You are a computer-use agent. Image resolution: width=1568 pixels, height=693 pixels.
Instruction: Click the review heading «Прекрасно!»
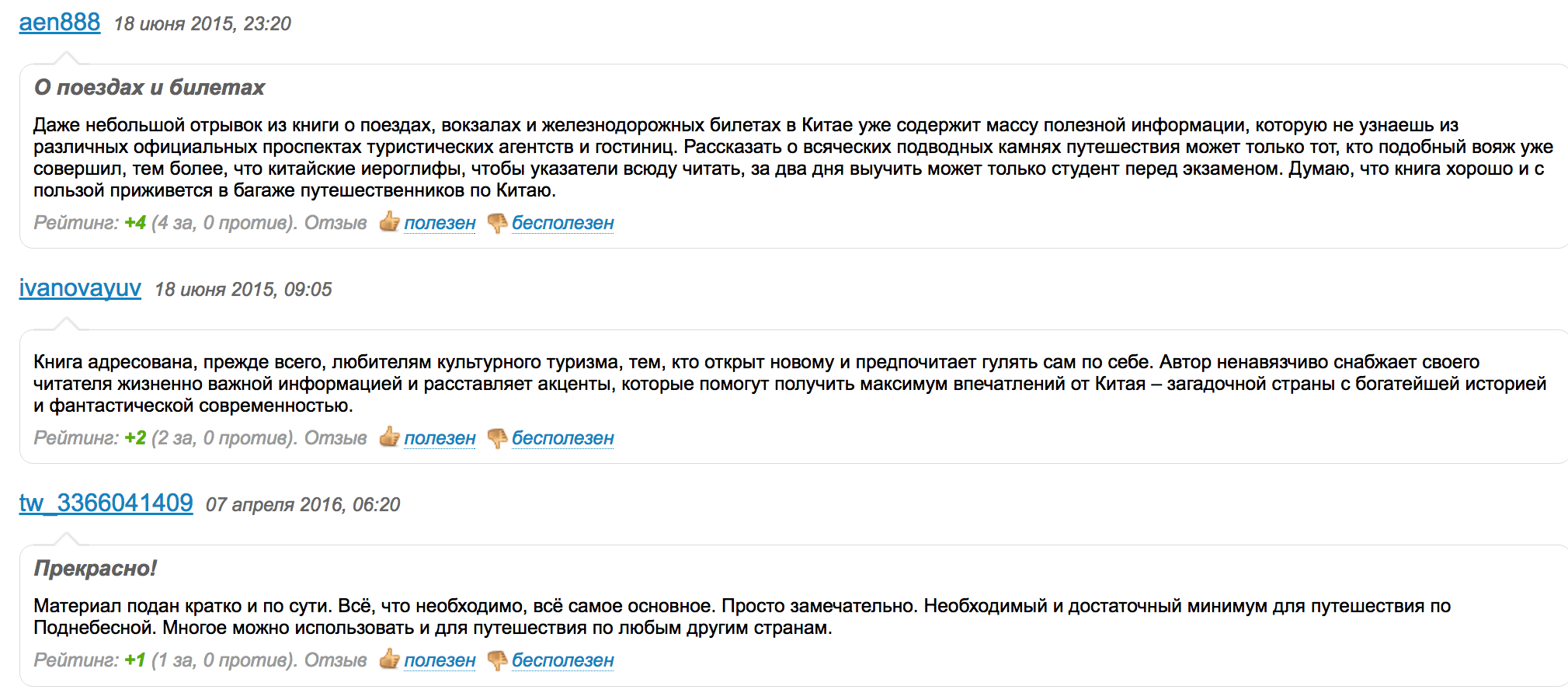click(x=95, y=569)
